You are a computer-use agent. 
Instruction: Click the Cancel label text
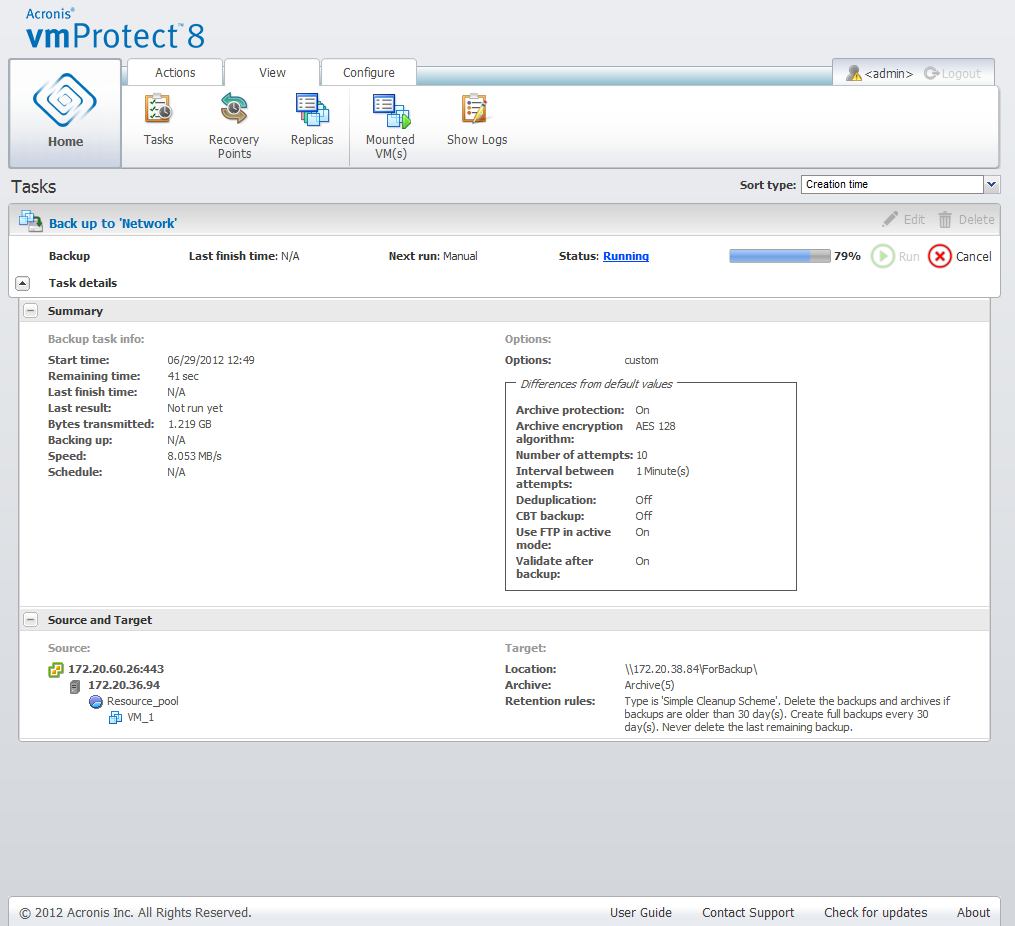pyautogui.click(x=974, y=256)
